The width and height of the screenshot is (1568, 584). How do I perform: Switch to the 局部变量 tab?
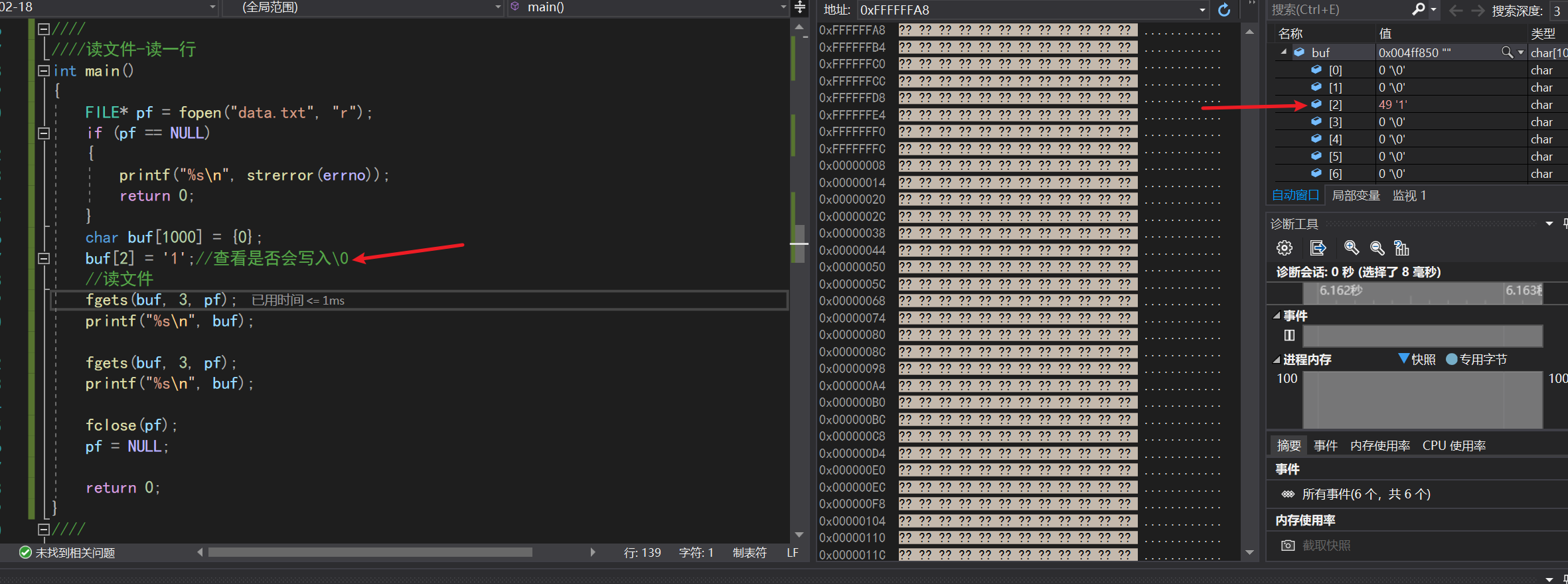click(1356, 195)
